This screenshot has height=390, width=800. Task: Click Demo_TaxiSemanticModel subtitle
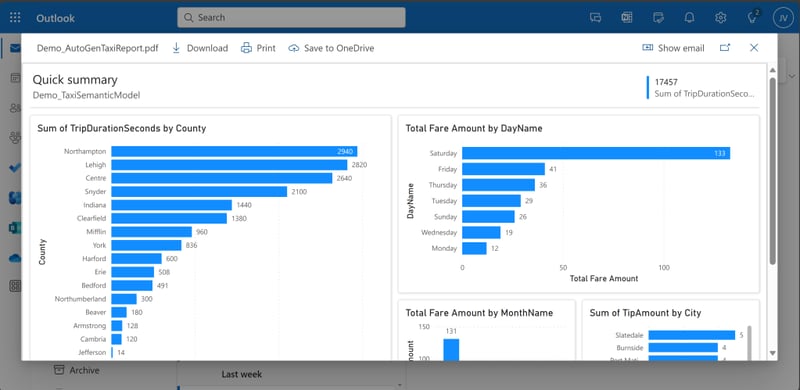(x=86, y=95)
